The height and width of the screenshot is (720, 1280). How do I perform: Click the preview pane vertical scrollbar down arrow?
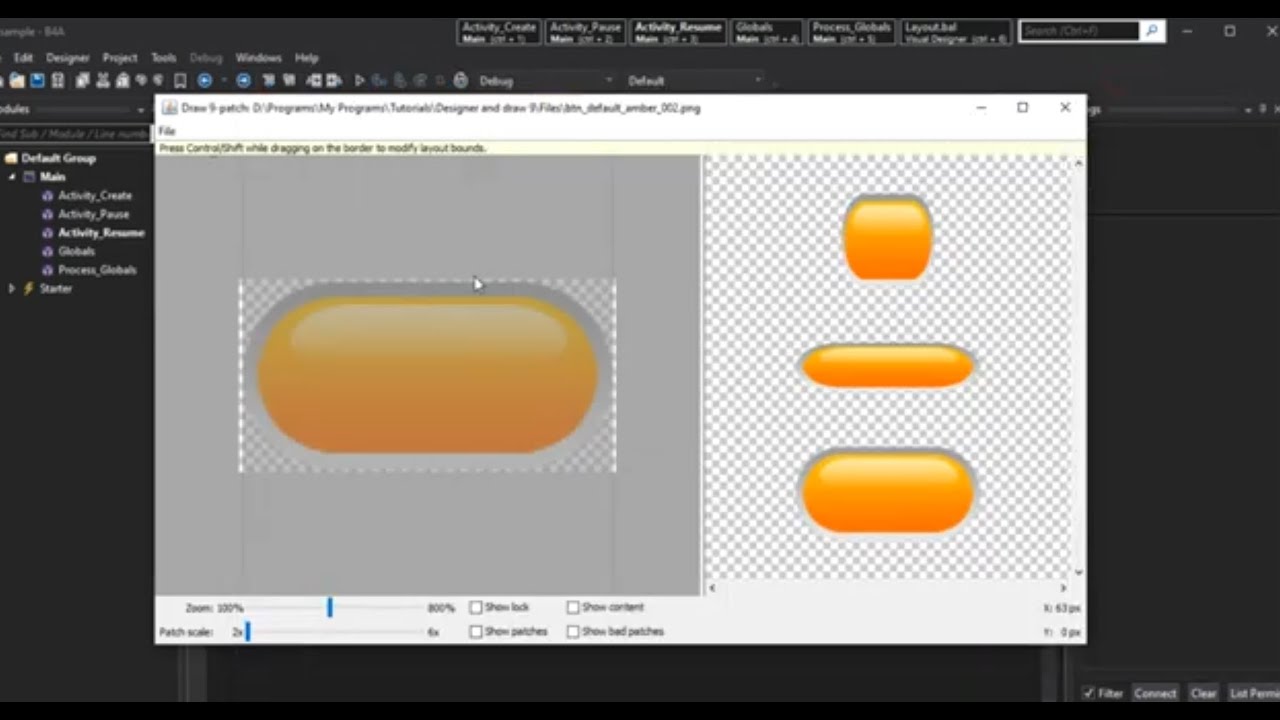(x=1078, y=572)
